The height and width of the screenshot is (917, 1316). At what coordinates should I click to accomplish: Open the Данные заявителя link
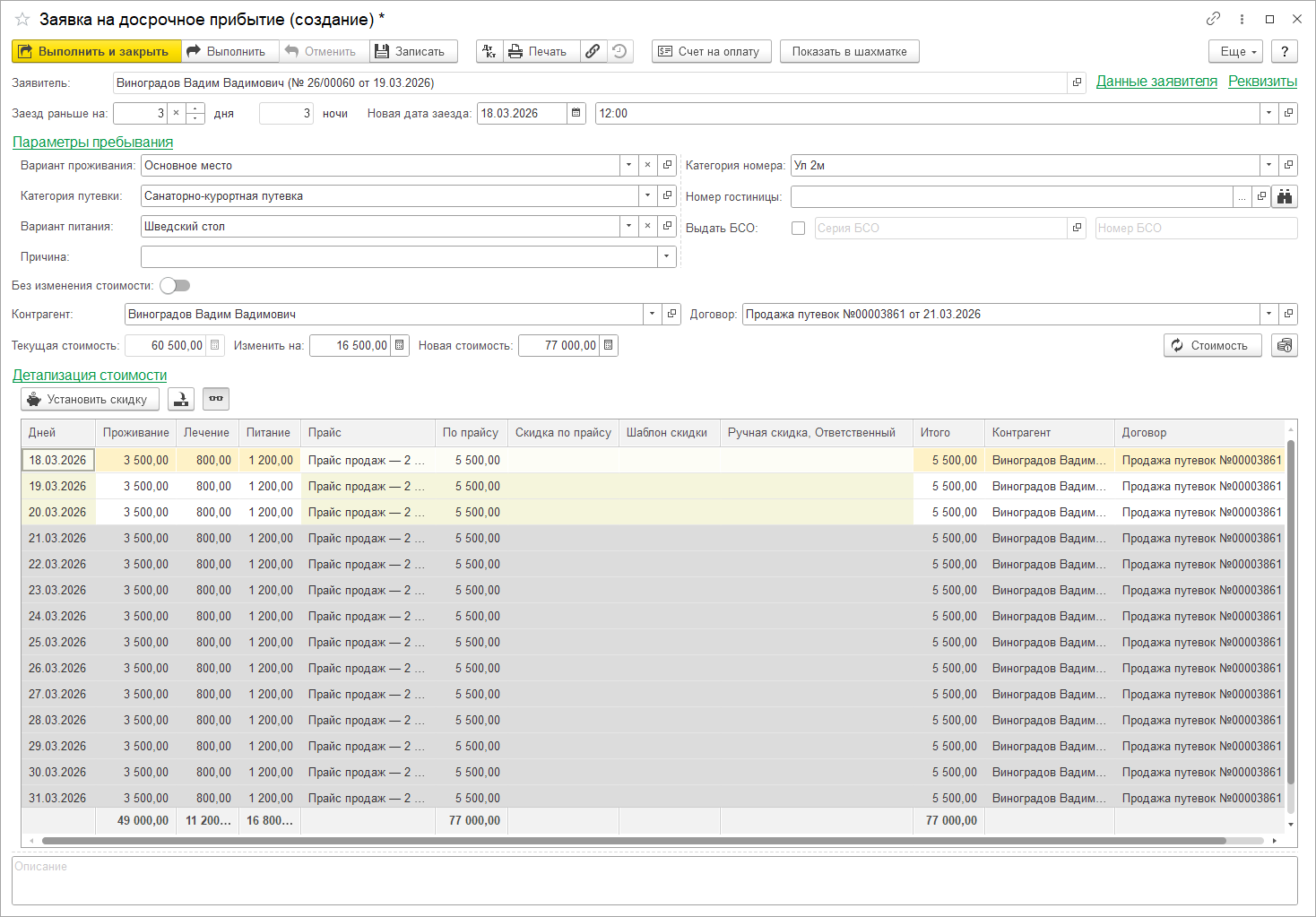(x=1156, y=82)
